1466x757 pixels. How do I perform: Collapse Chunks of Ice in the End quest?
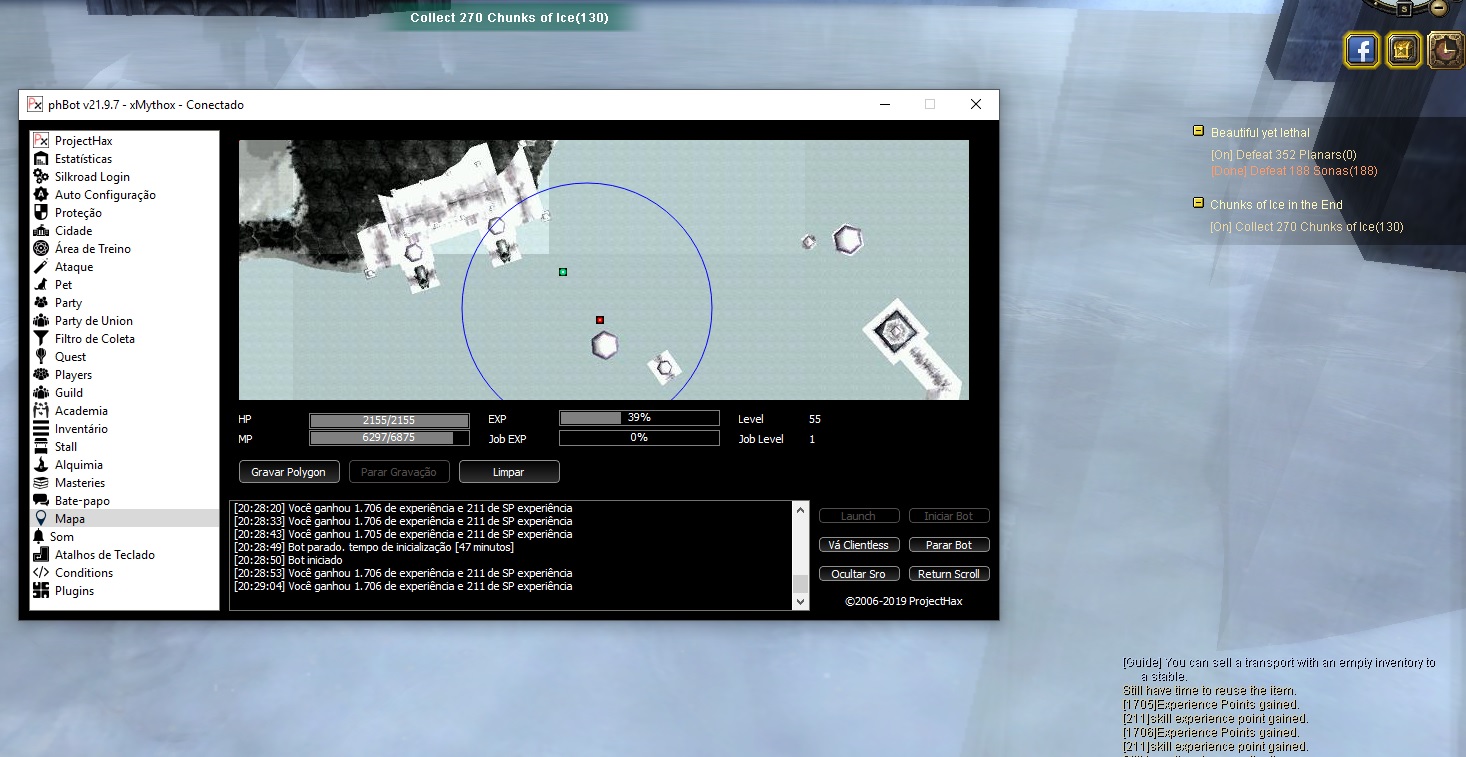click(1198, 203)
